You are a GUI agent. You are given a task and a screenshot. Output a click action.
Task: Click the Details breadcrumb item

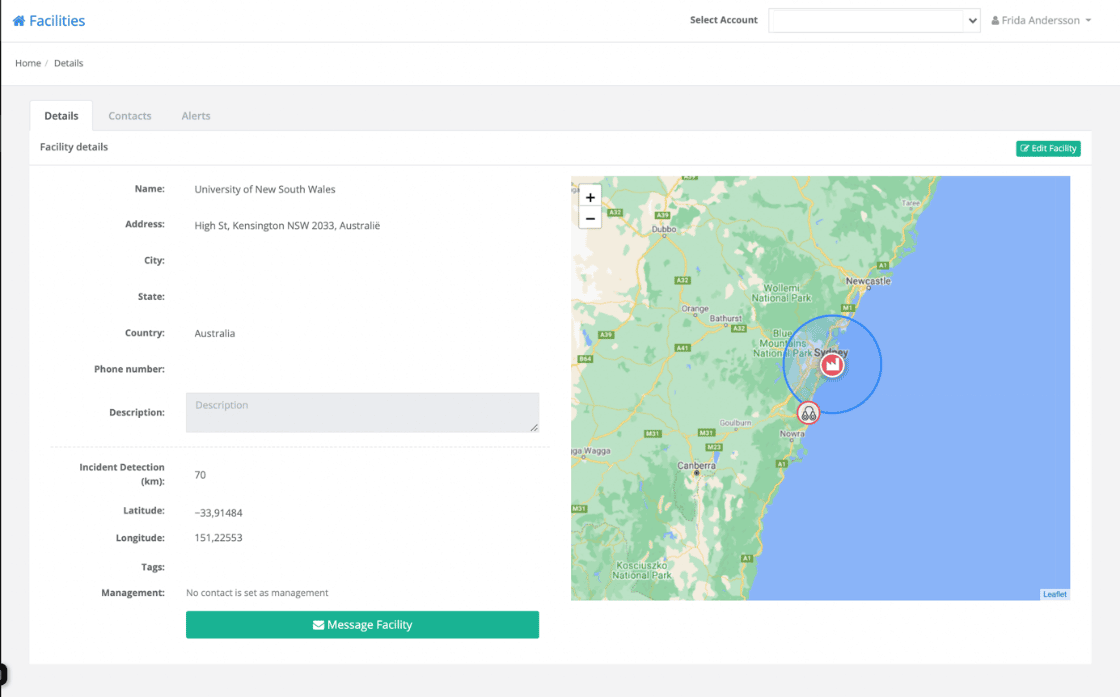click(69, 63)
